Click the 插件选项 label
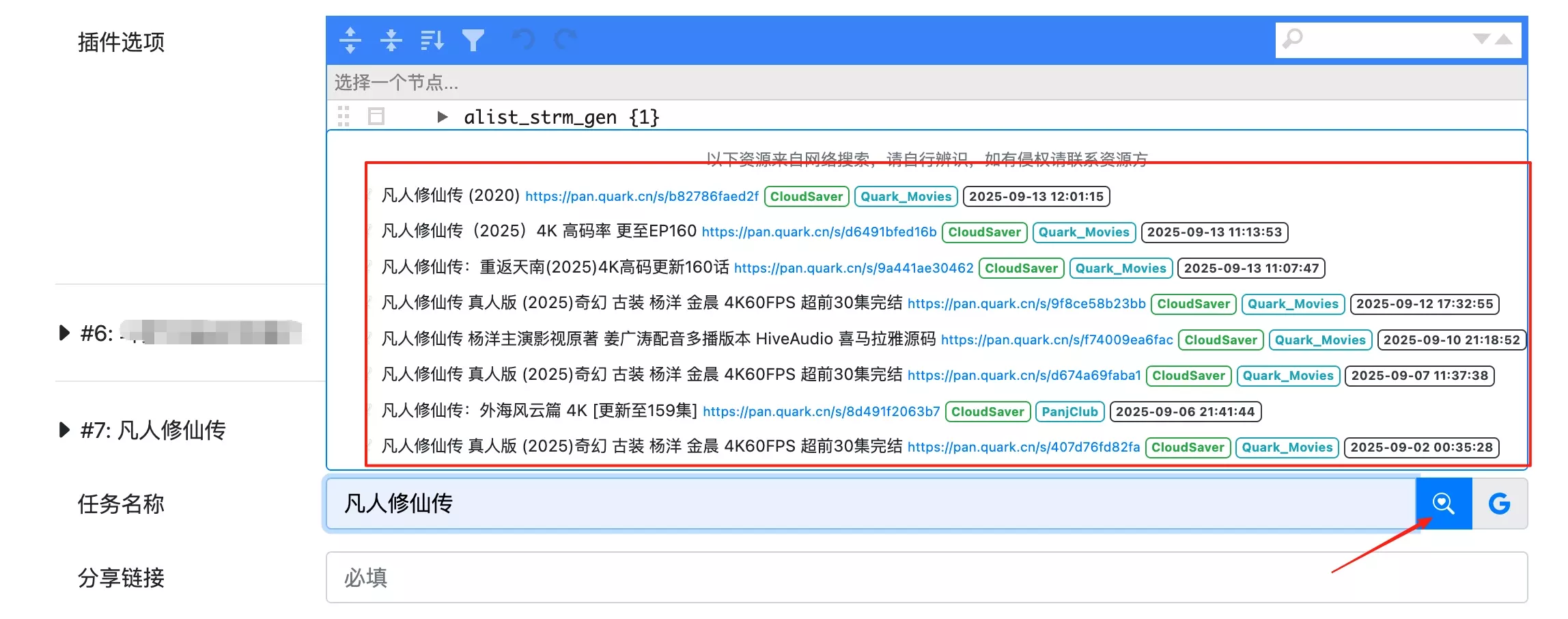The image size is (1568, 619). 121,42
